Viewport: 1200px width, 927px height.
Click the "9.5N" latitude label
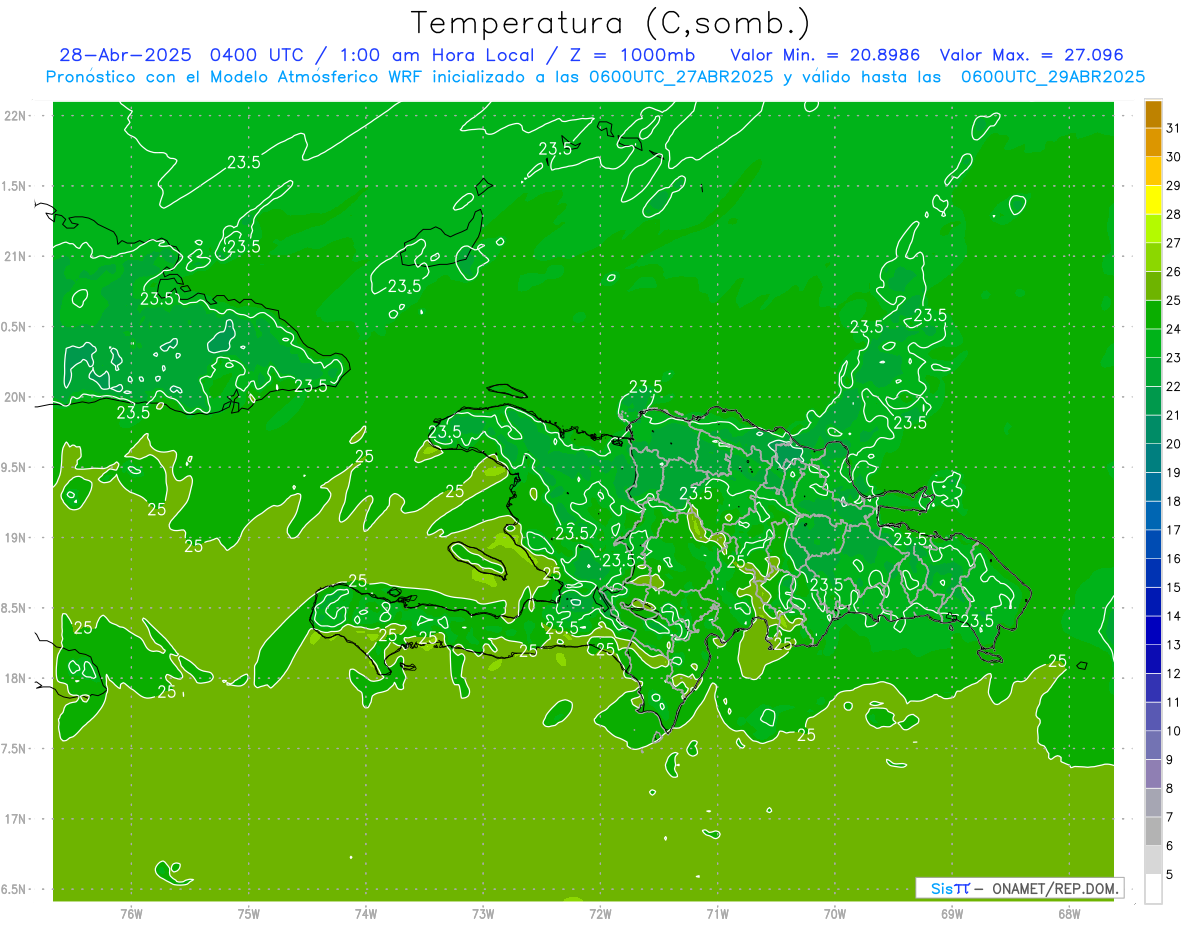point(14,467)
